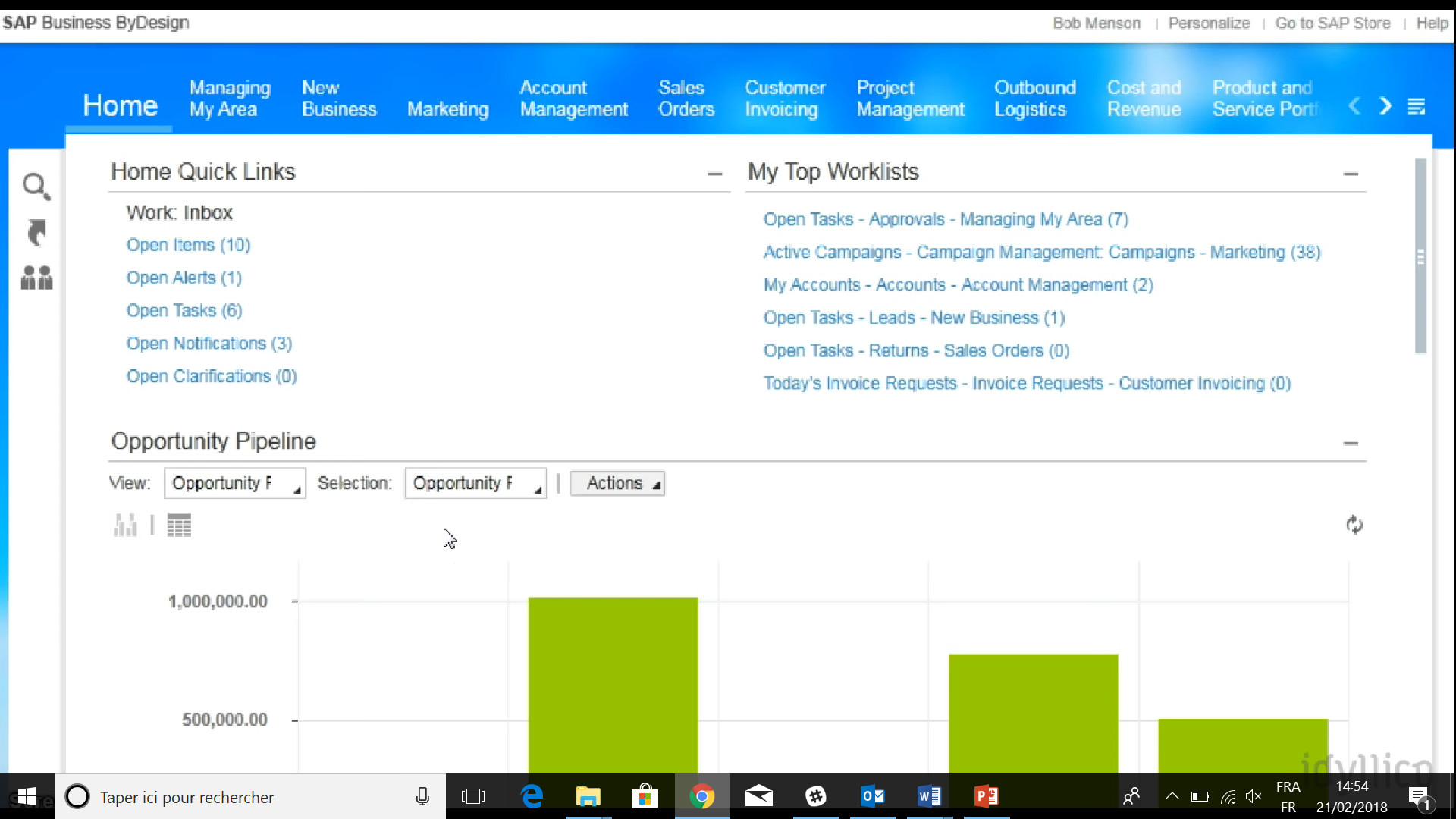
Task: Open Sales Orders work center
Action: [x=686, y=99]
